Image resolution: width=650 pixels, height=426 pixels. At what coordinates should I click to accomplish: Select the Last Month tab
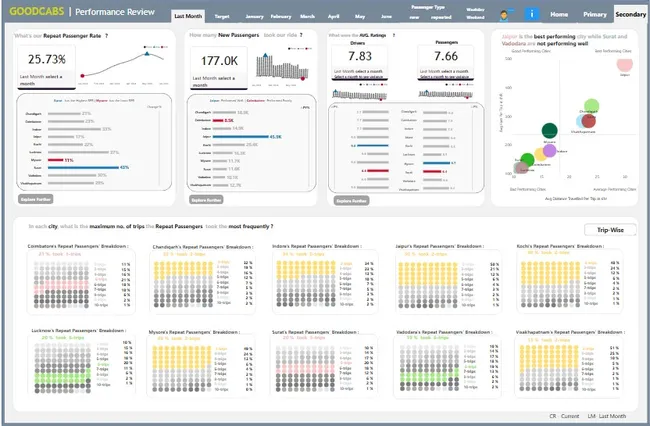pos(187,17)
